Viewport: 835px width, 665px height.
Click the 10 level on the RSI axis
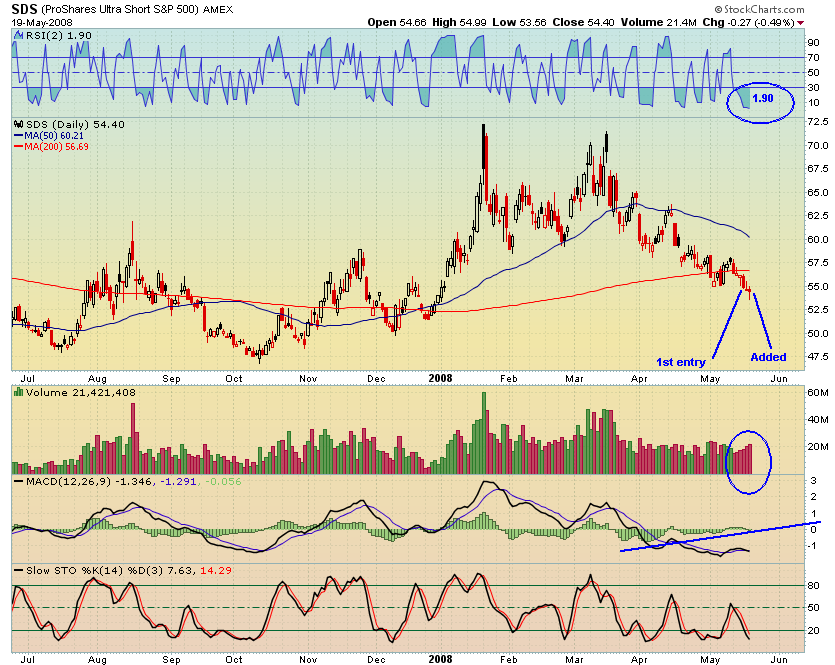click(813, 102)
